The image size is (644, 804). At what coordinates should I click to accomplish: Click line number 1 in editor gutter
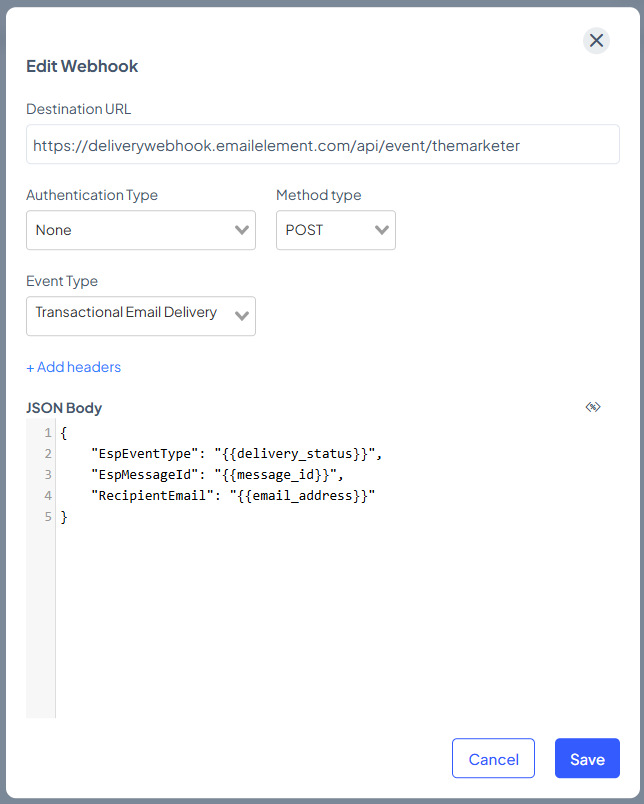[x=47, y=433]
